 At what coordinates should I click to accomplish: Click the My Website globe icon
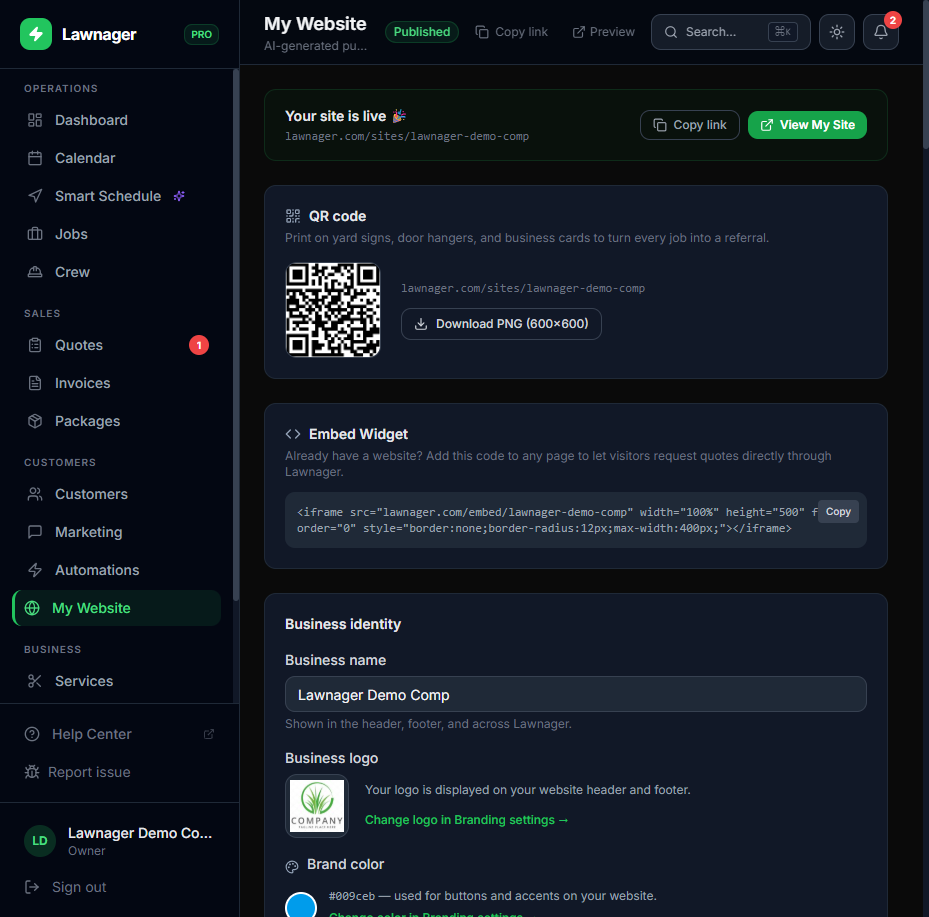[32, 608]
